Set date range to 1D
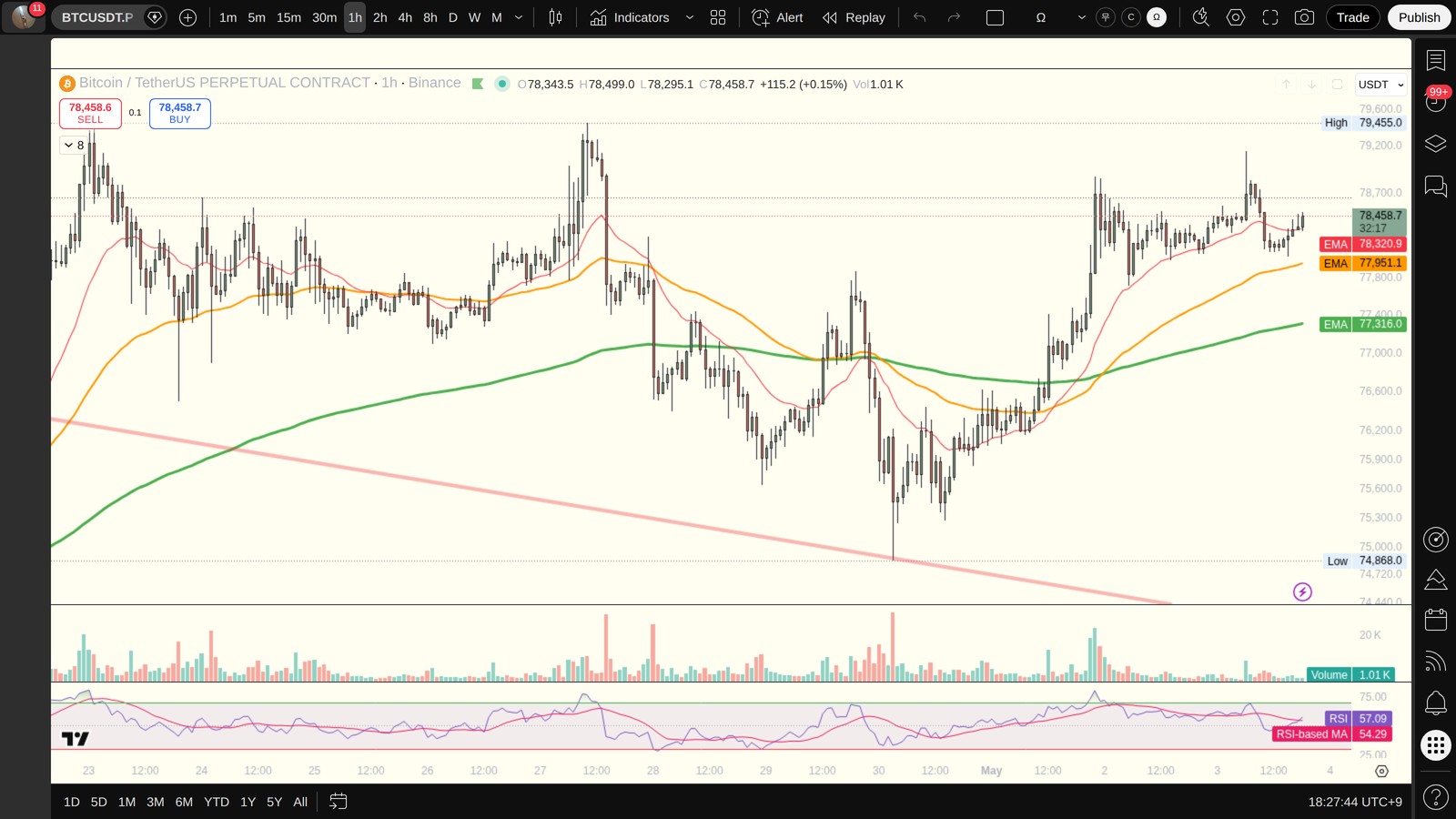1456x819 pixels. click(x=72, y=802)
